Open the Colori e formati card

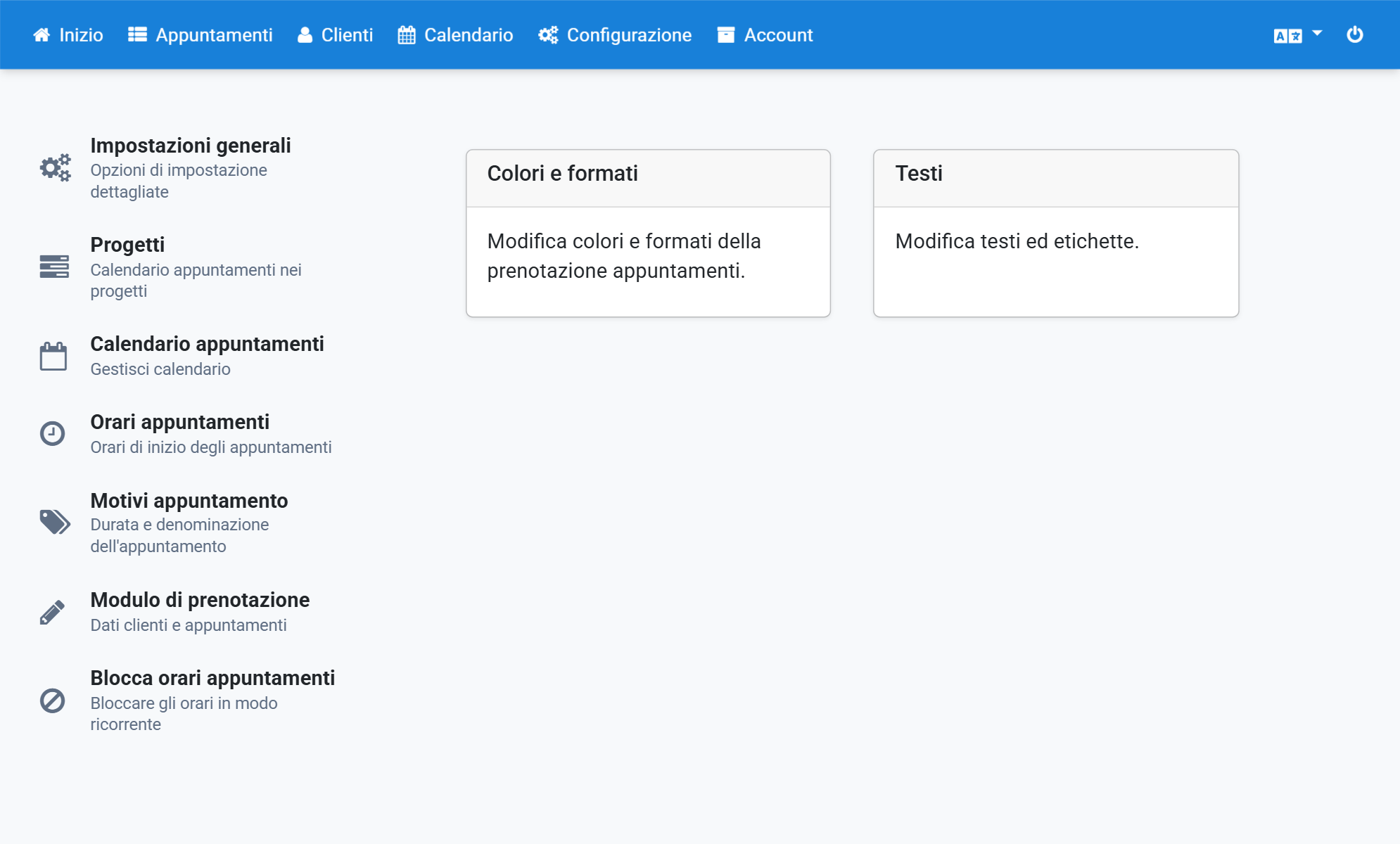tap(648, 234)
